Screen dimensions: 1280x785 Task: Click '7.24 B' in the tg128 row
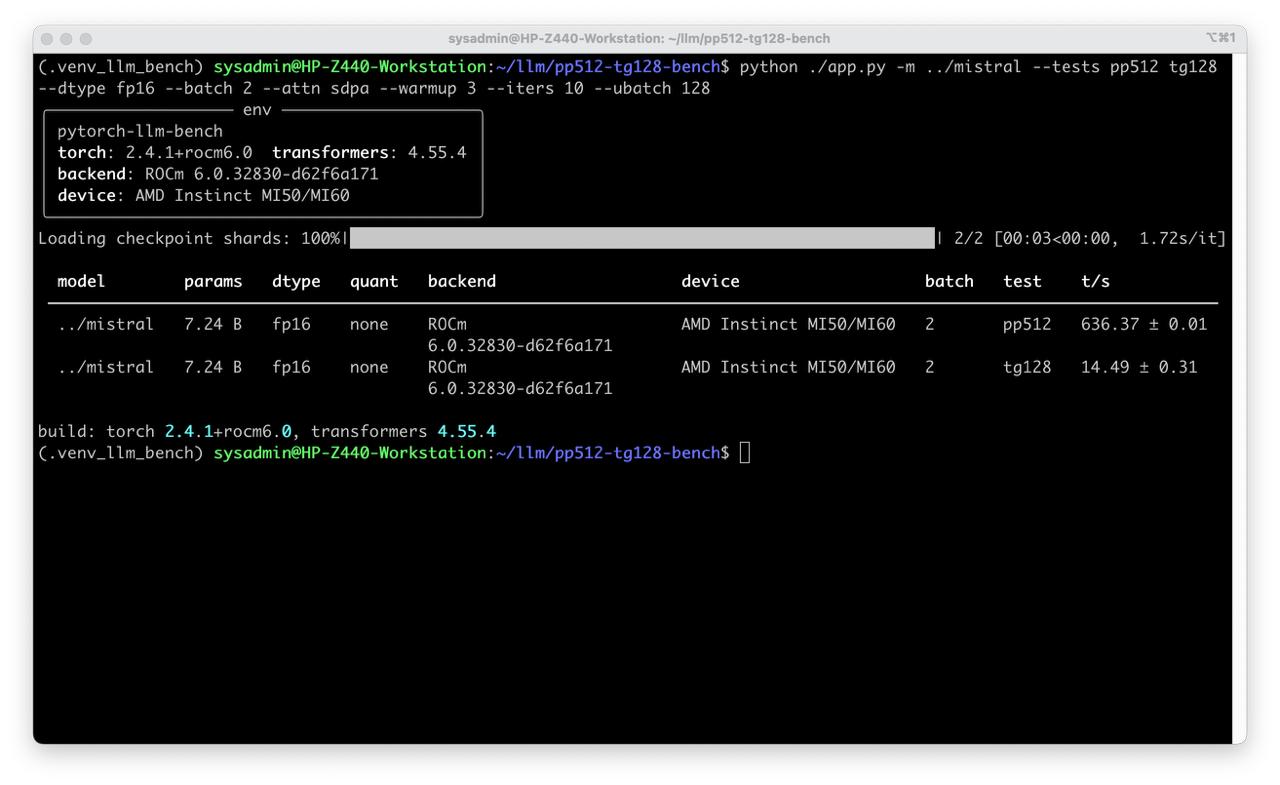pyautogui.click(x=213, y=367)
